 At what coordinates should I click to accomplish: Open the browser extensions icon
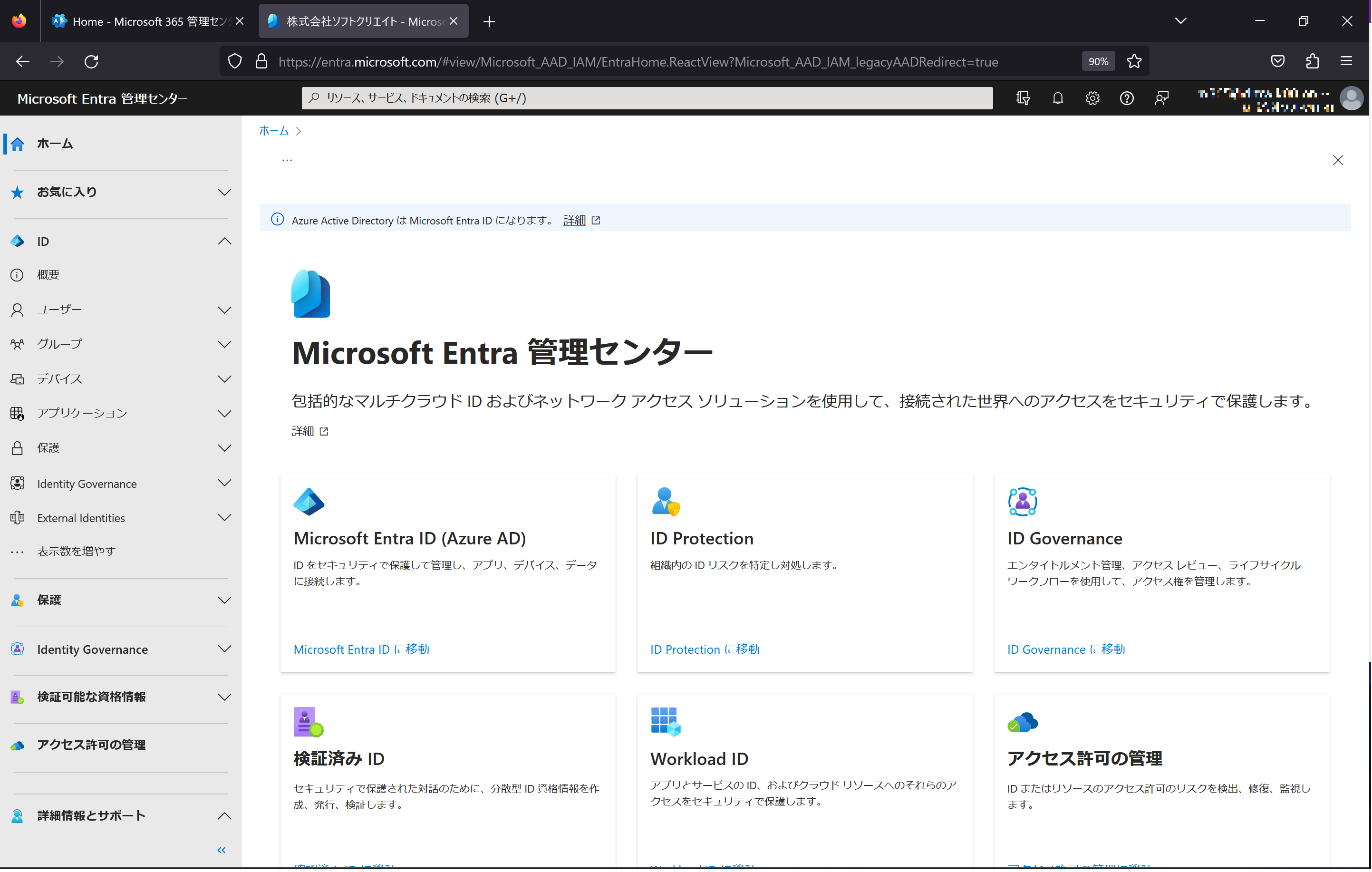tap(1312, 61)
